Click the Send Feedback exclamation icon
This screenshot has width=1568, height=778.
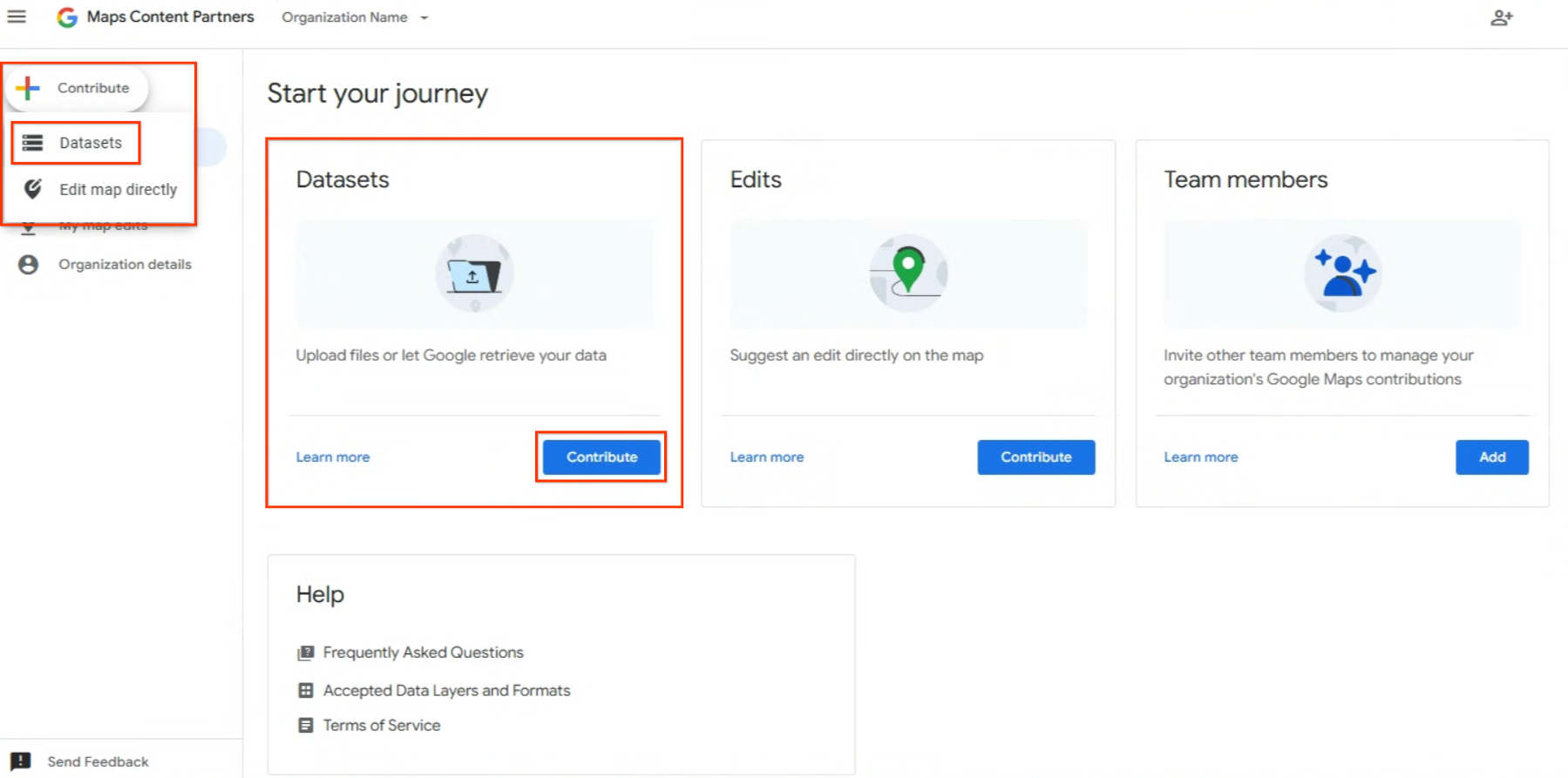pyautogui.click(x=21, y=761)
